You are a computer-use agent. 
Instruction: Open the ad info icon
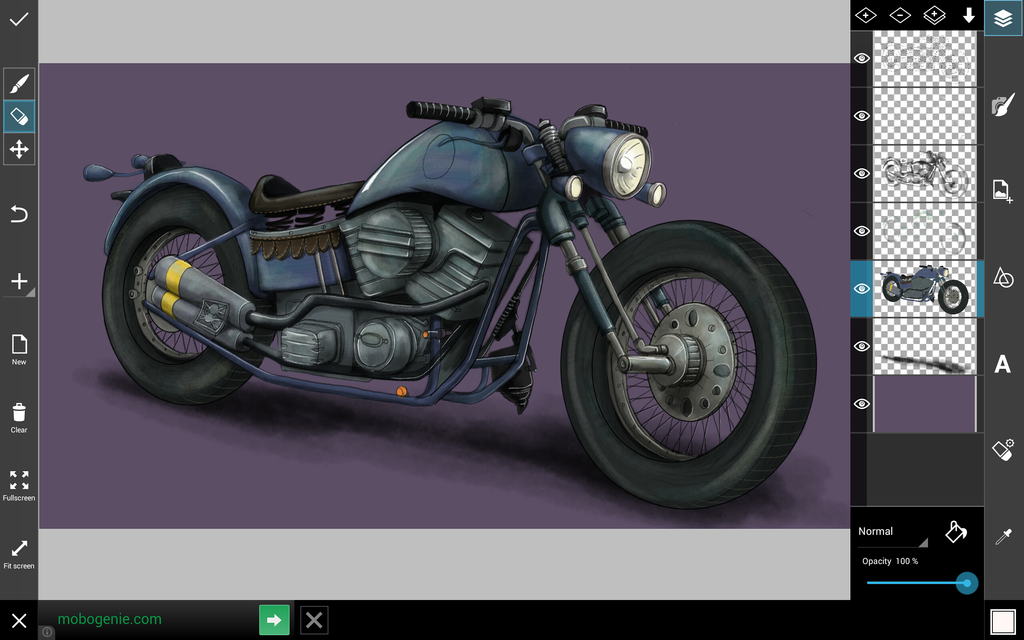coord(47,632)
